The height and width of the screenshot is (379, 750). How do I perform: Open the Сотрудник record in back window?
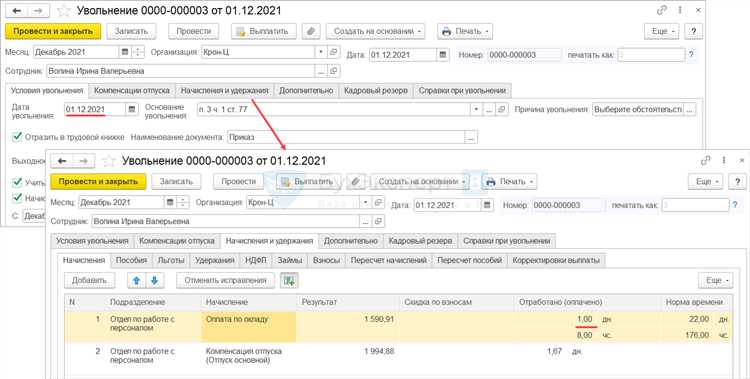click(x=333, y=71)
